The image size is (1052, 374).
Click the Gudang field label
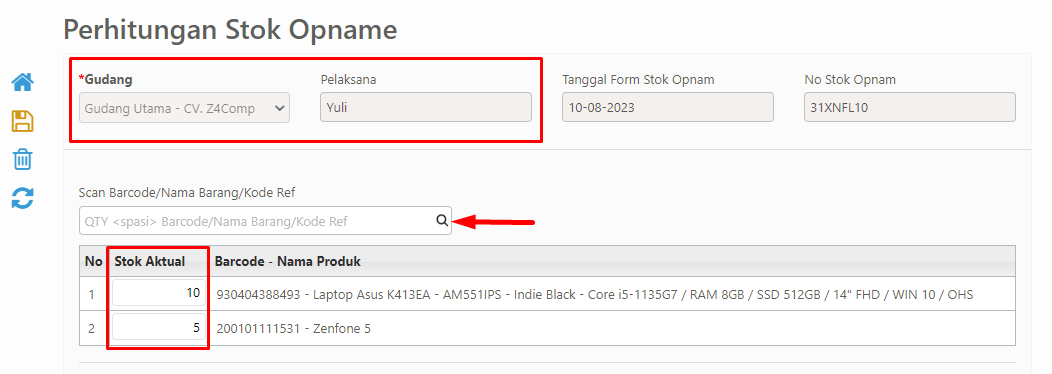pos(106,79)
